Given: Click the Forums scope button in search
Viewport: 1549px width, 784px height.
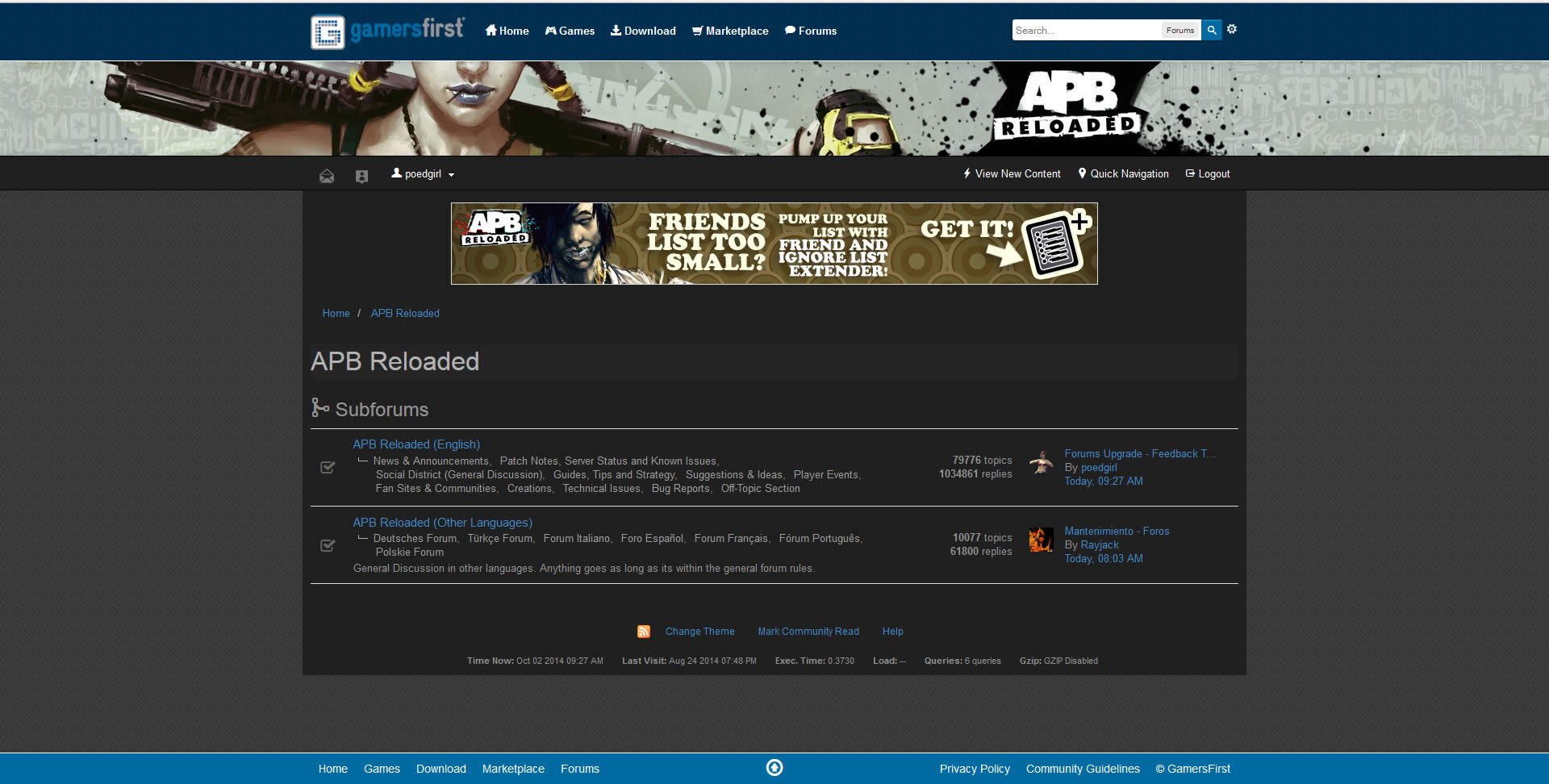Looking at the screenshot, I should [1179, 29].
